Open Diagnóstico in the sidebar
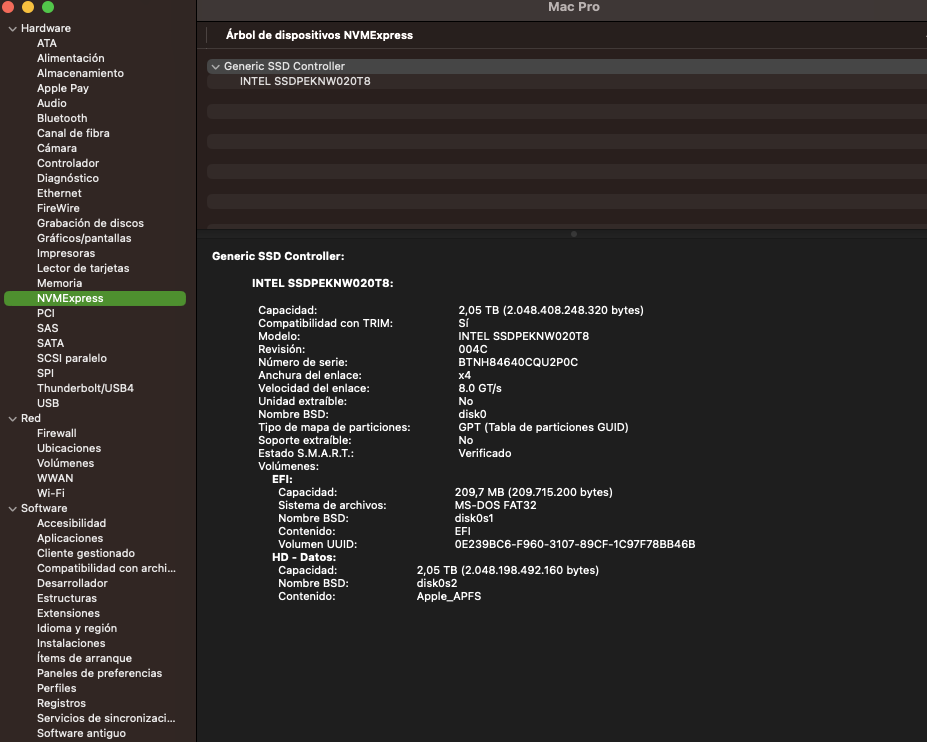The width and height of the screenshot is (927, 742). click(x=68, y=178)
